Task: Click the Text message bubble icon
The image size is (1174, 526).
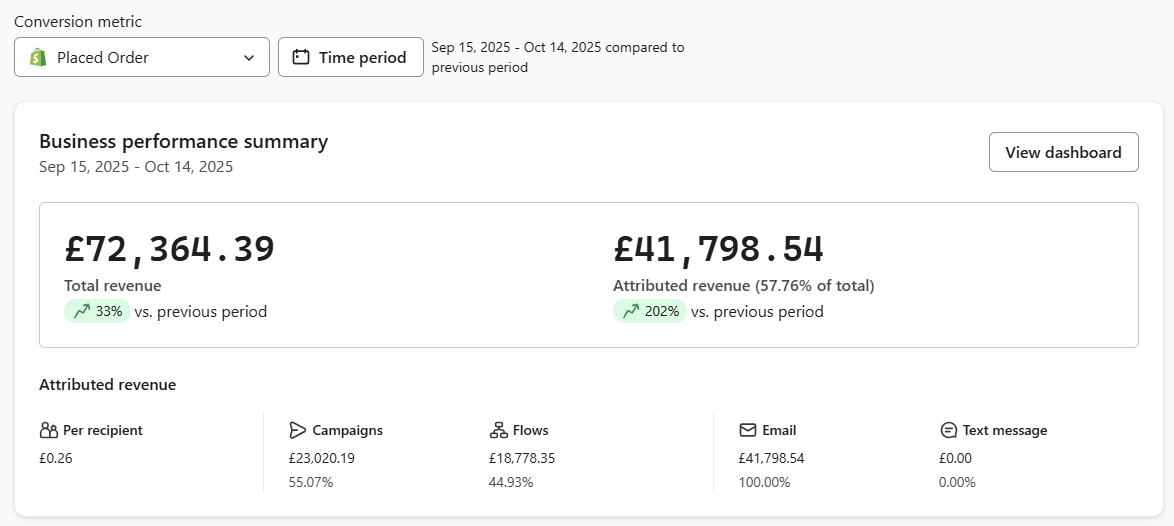Action: [x=949, y=430]
